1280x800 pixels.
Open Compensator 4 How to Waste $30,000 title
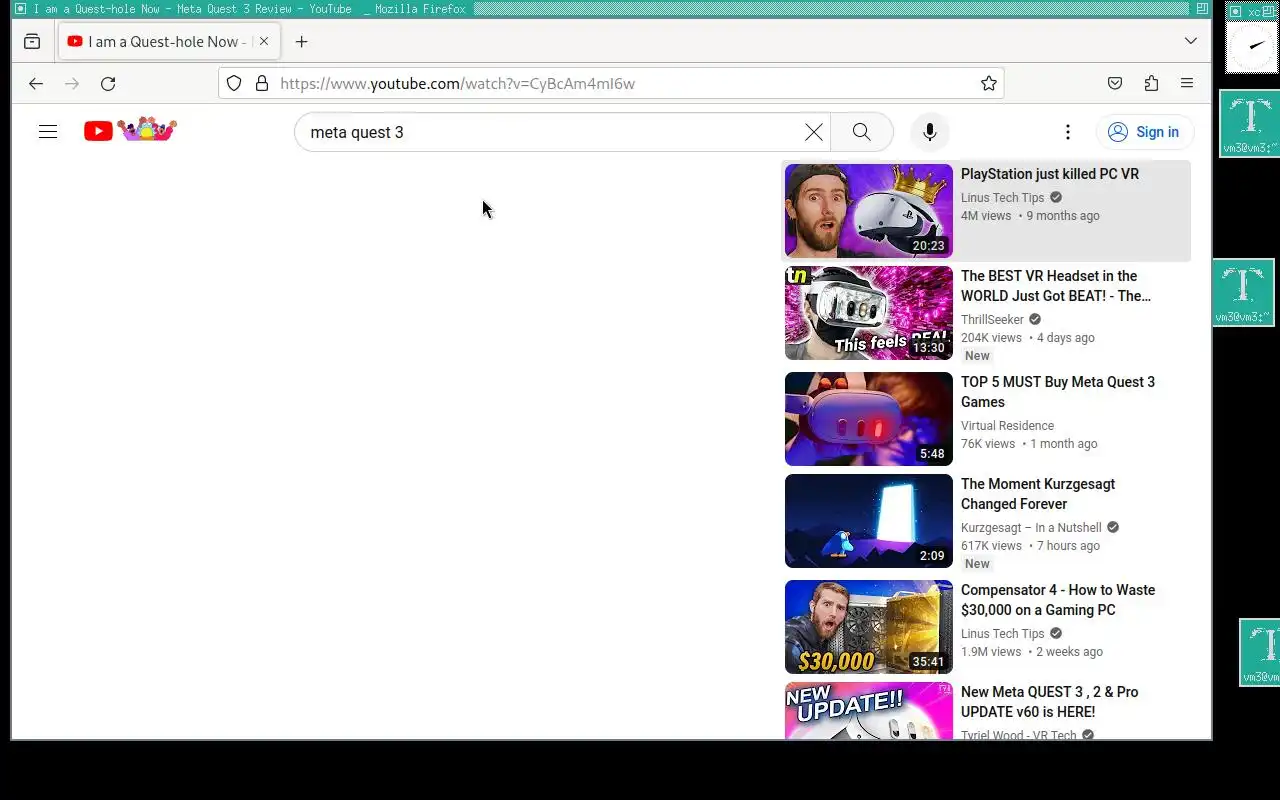pyautogui.click(x=1058, y=600)
